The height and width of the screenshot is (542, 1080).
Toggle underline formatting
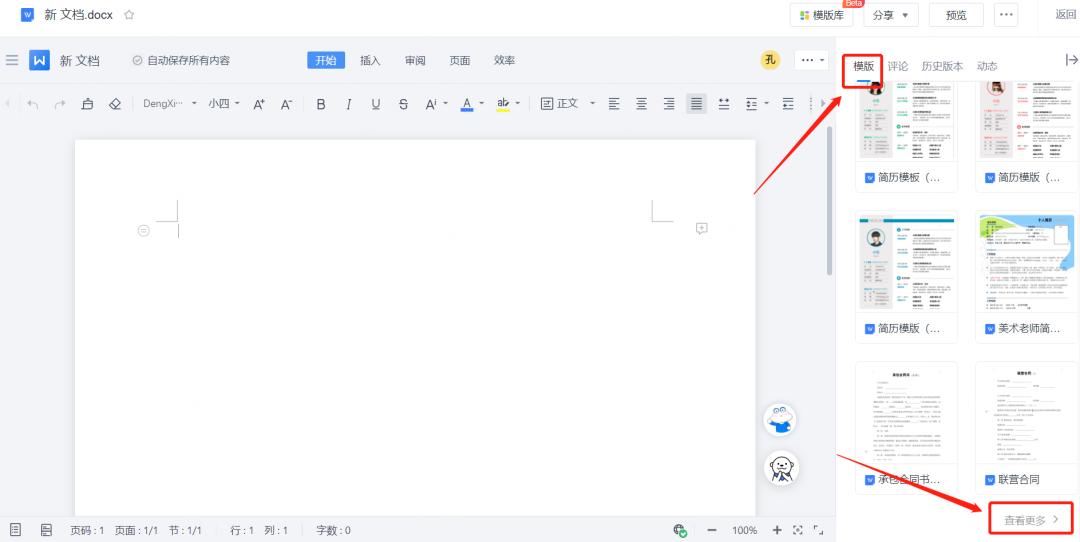click(x=375, y=104)
